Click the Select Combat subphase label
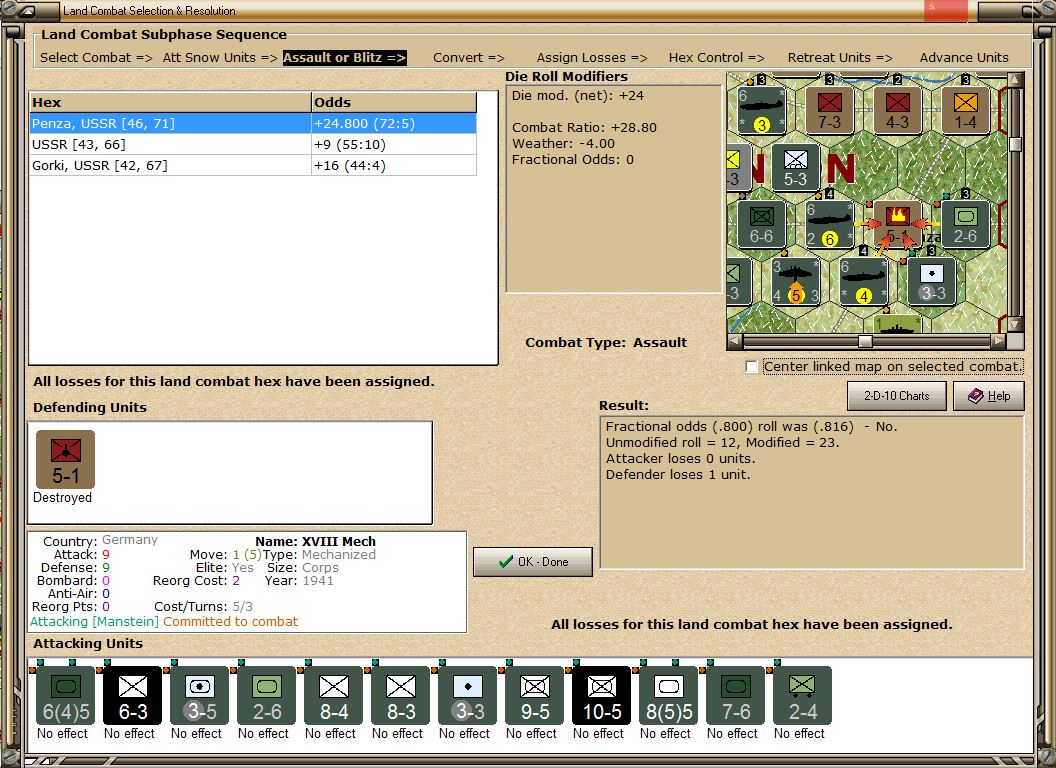The height and width of the screenshot is (768, 1056). 96,58
